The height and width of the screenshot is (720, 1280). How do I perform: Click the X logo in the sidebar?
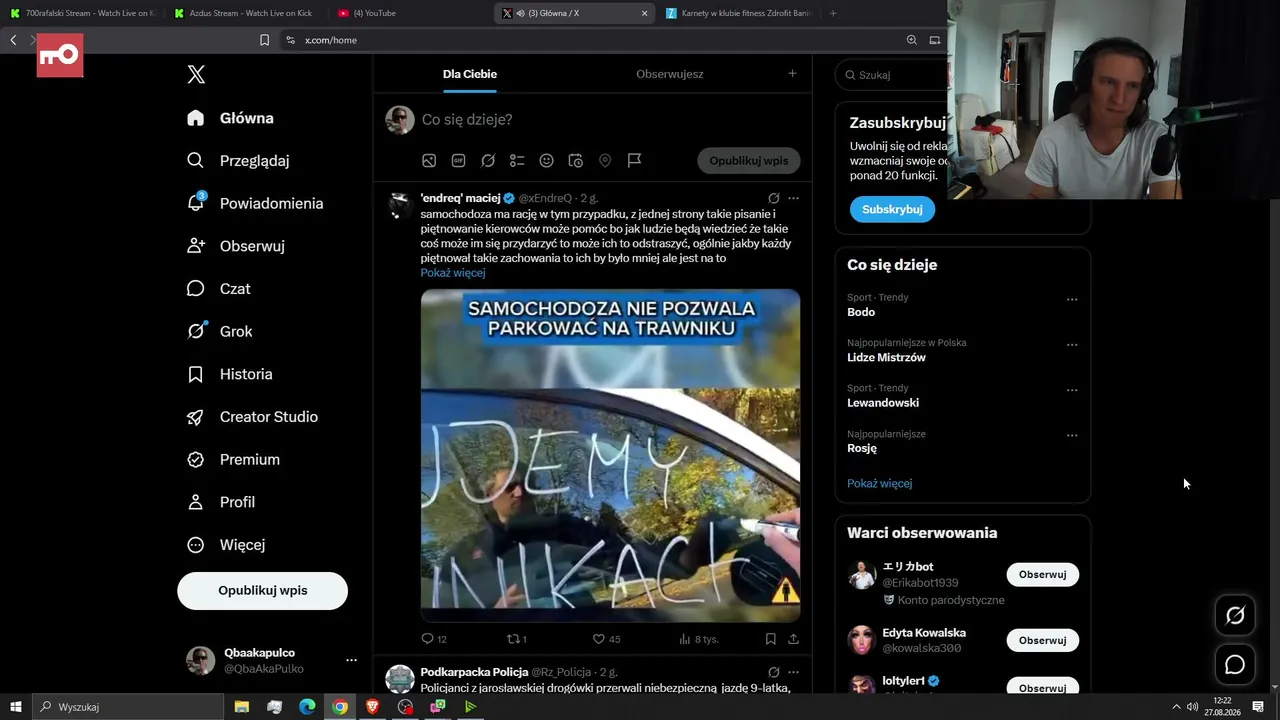tap(196, 75)
